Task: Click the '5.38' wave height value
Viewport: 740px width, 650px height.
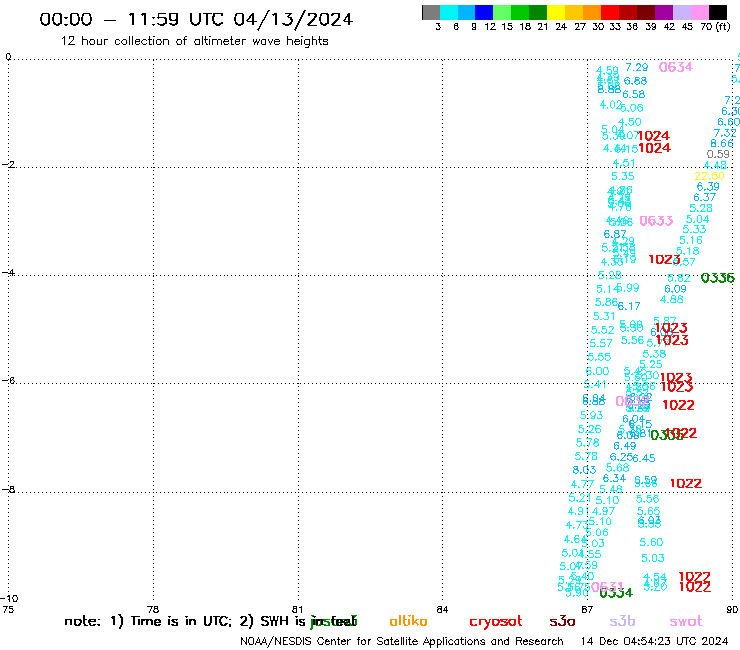Action: 655,354
